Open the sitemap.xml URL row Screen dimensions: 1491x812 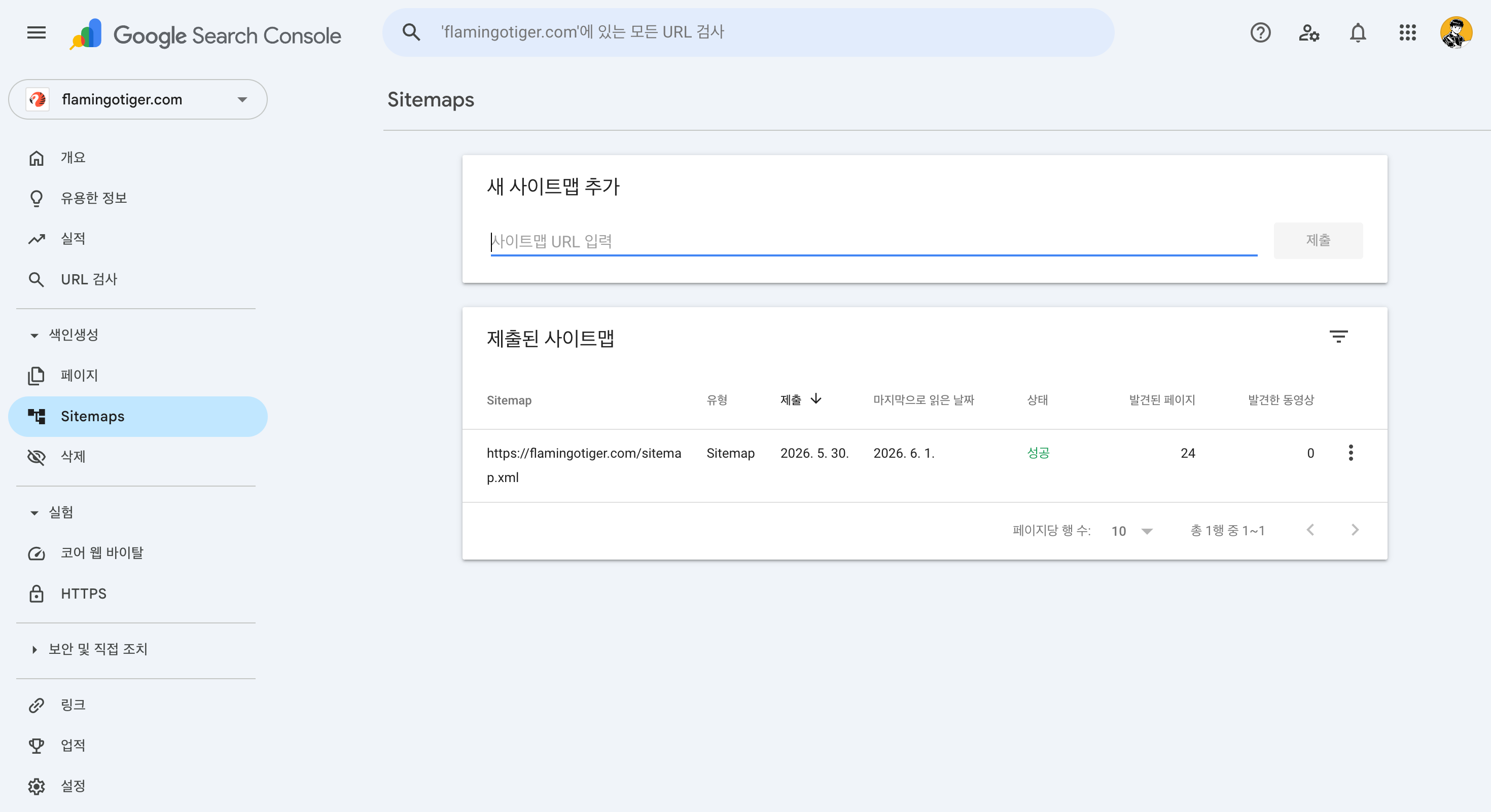click(x=925, y=466)
